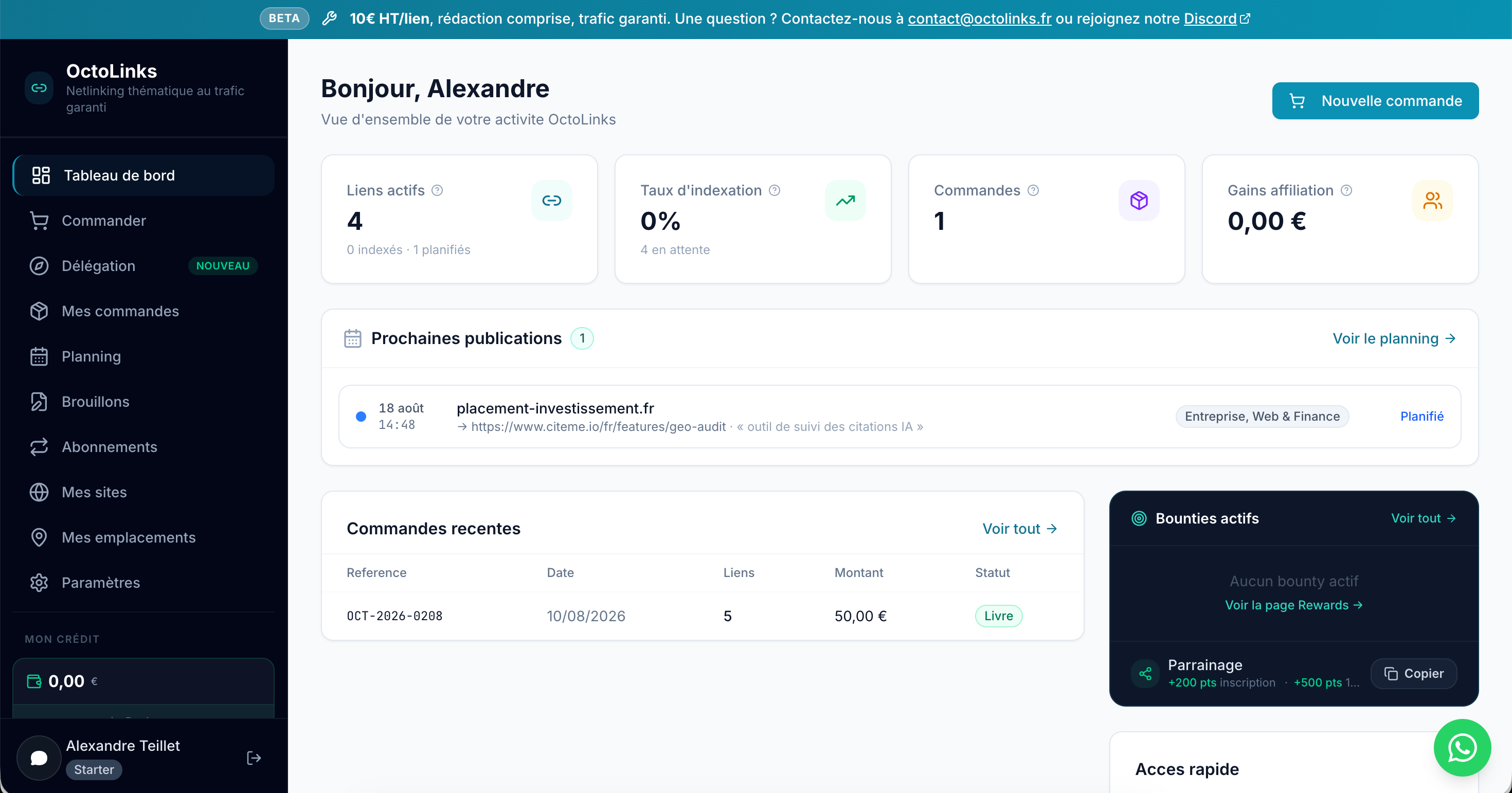
Task: Click the share icon beside Parrainage
Action: pos(1145,674)
